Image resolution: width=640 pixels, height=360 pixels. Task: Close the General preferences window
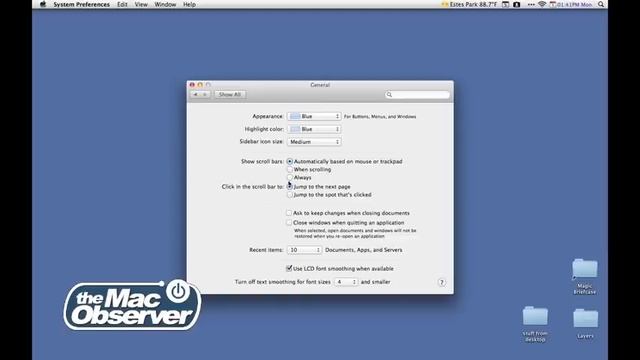click(192, 85)
